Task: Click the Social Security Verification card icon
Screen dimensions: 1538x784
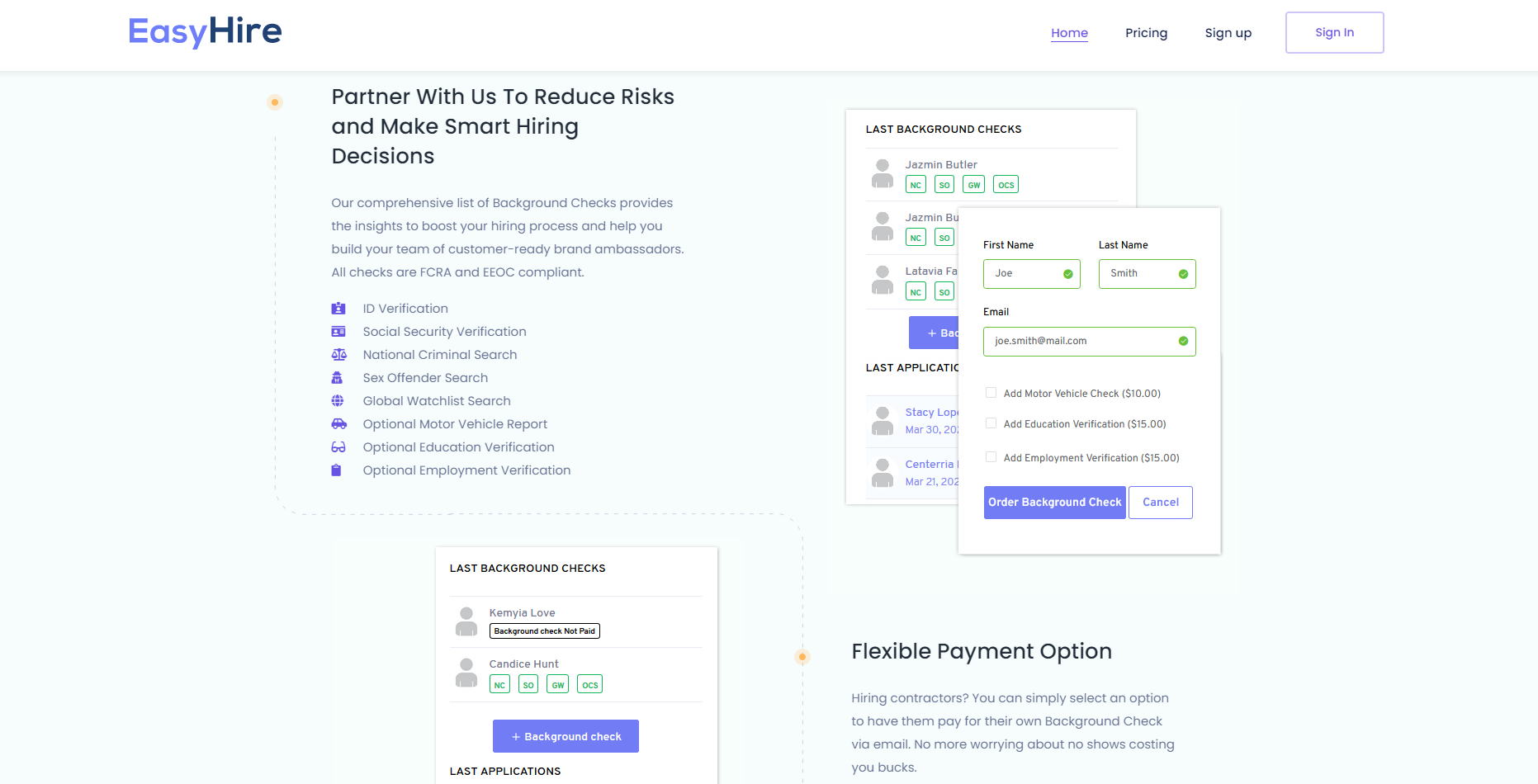Action: pos(338,332)
